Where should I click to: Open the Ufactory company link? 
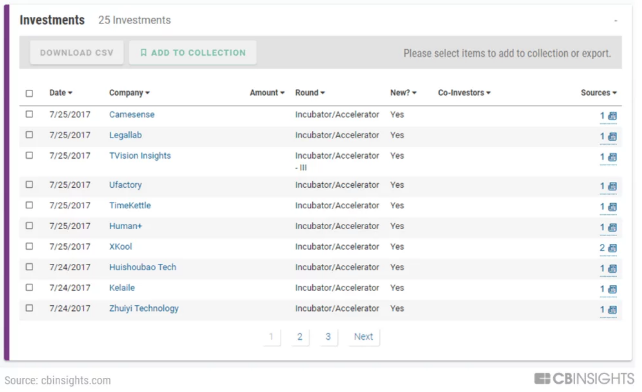(125, 185)
